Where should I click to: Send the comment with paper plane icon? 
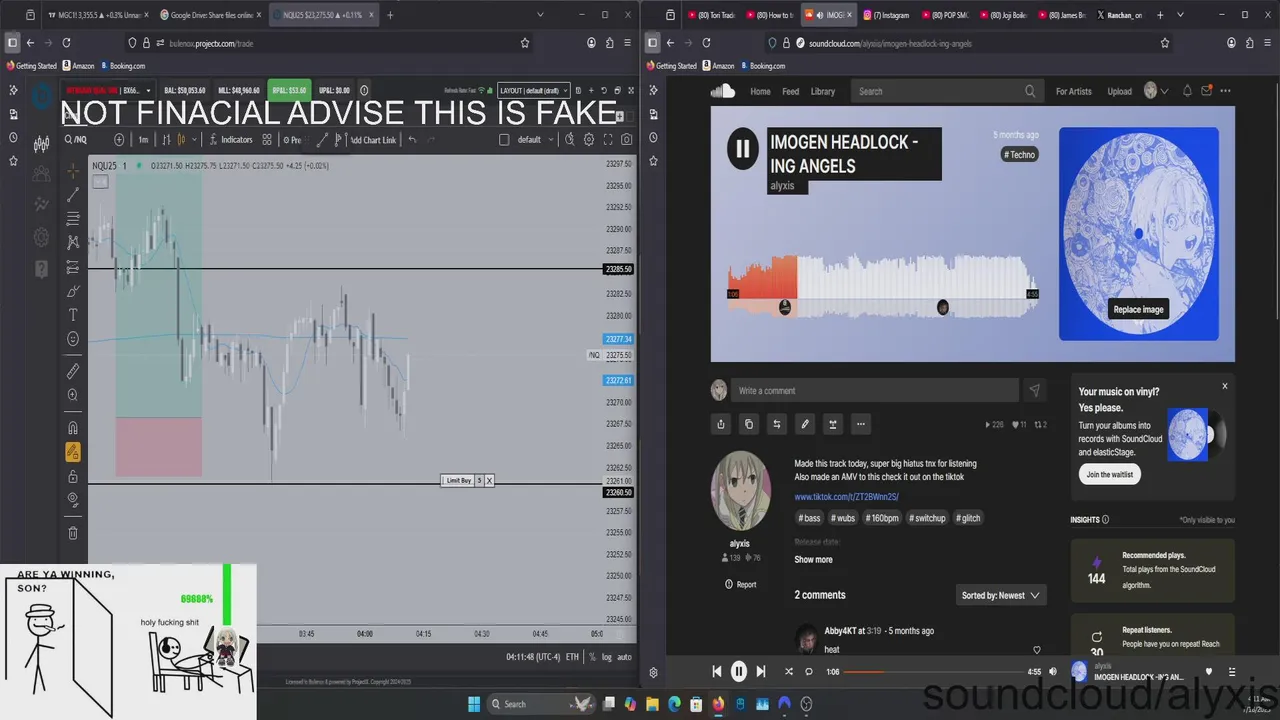[x=1034, y=390]
